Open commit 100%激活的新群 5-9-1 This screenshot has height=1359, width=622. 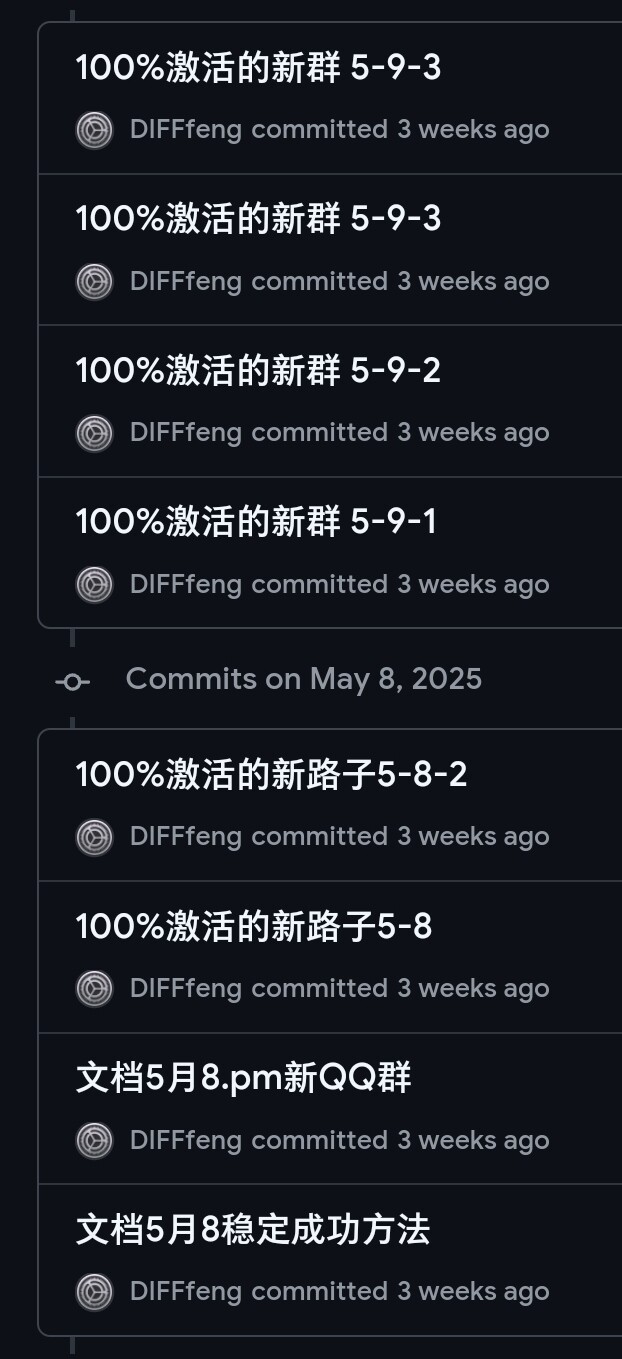click(x=256, y=521)
